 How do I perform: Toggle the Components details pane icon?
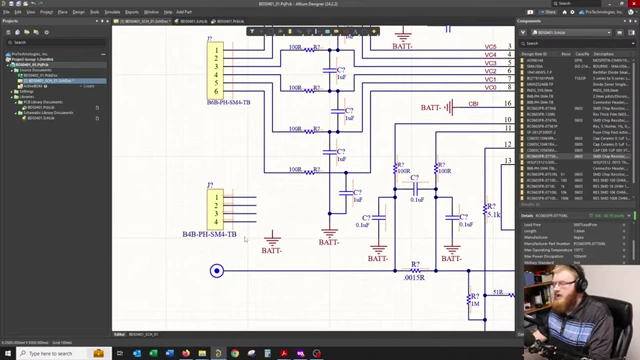631,33
